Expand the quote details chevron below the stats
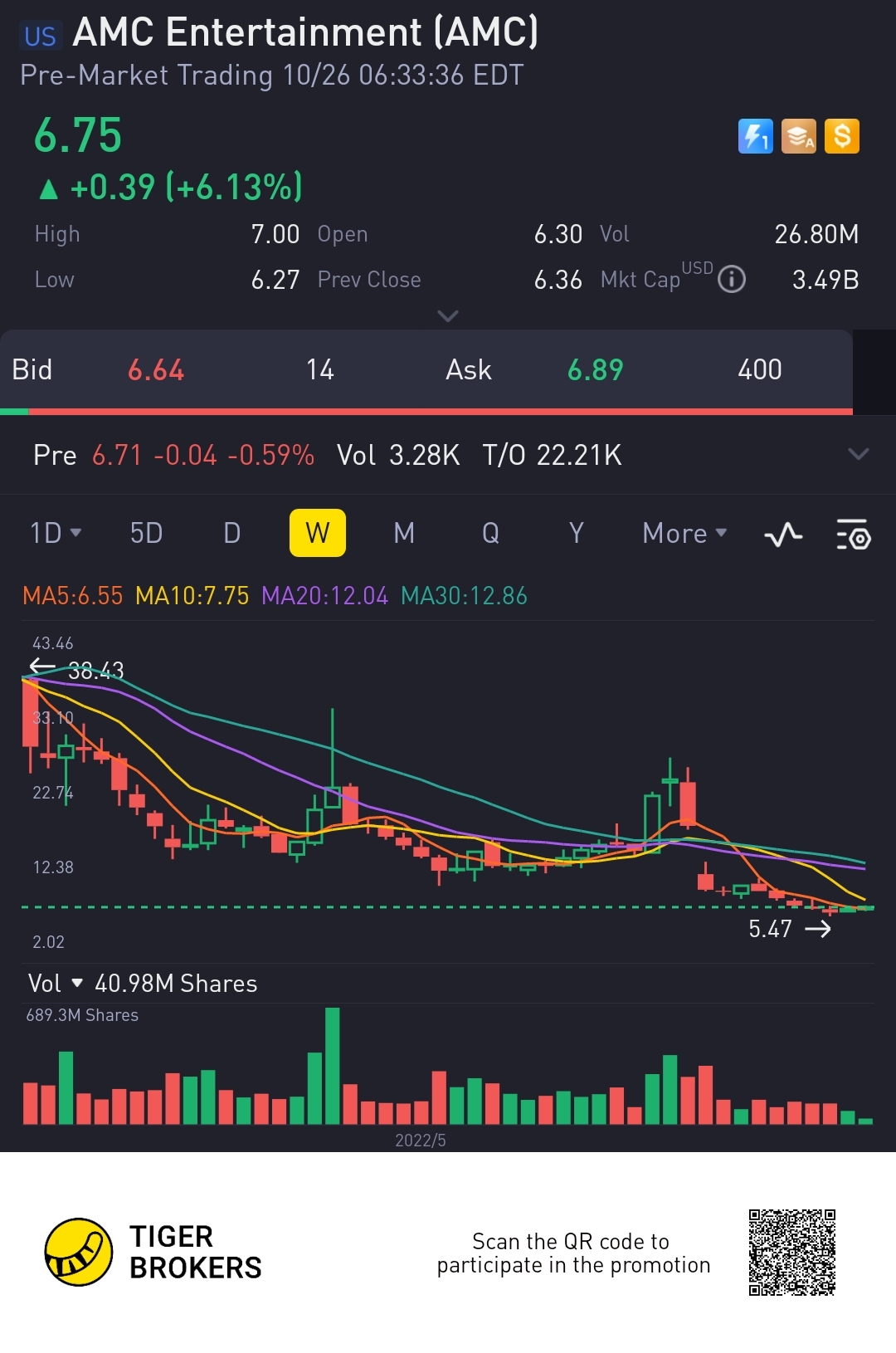 pos(448,315)
